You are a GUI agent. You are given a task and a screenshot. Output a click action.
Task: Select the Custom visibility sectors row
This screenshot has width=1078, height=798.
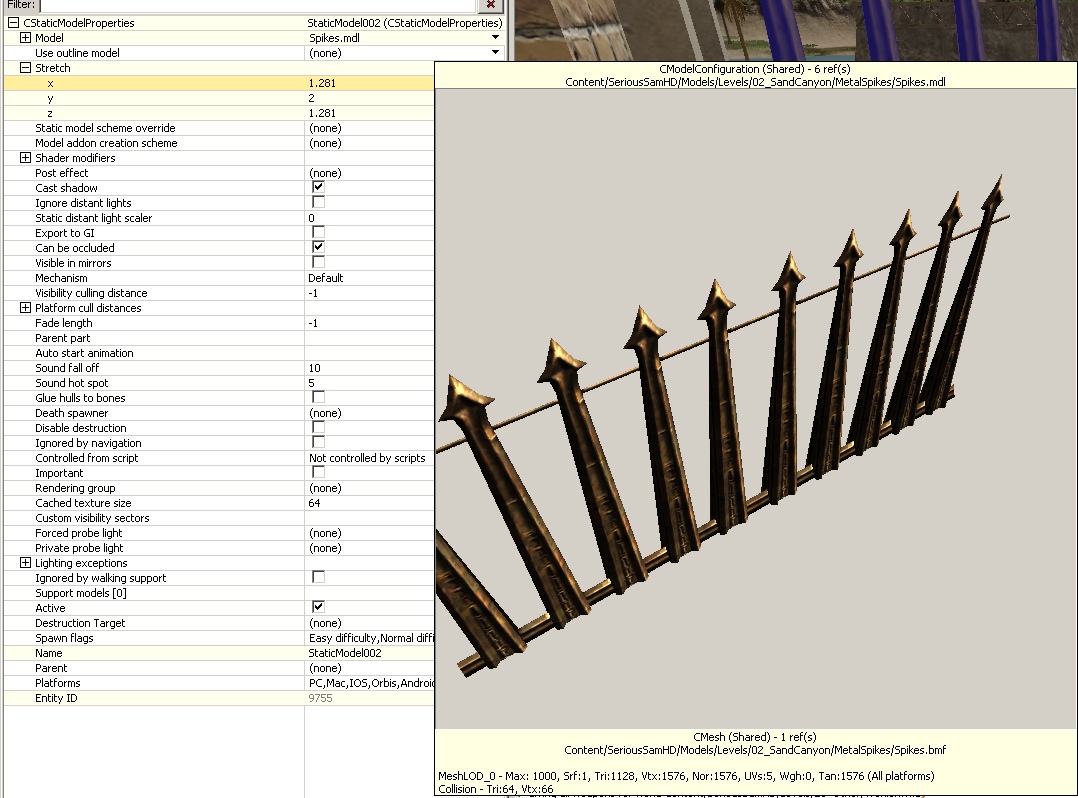pos(219,518)
